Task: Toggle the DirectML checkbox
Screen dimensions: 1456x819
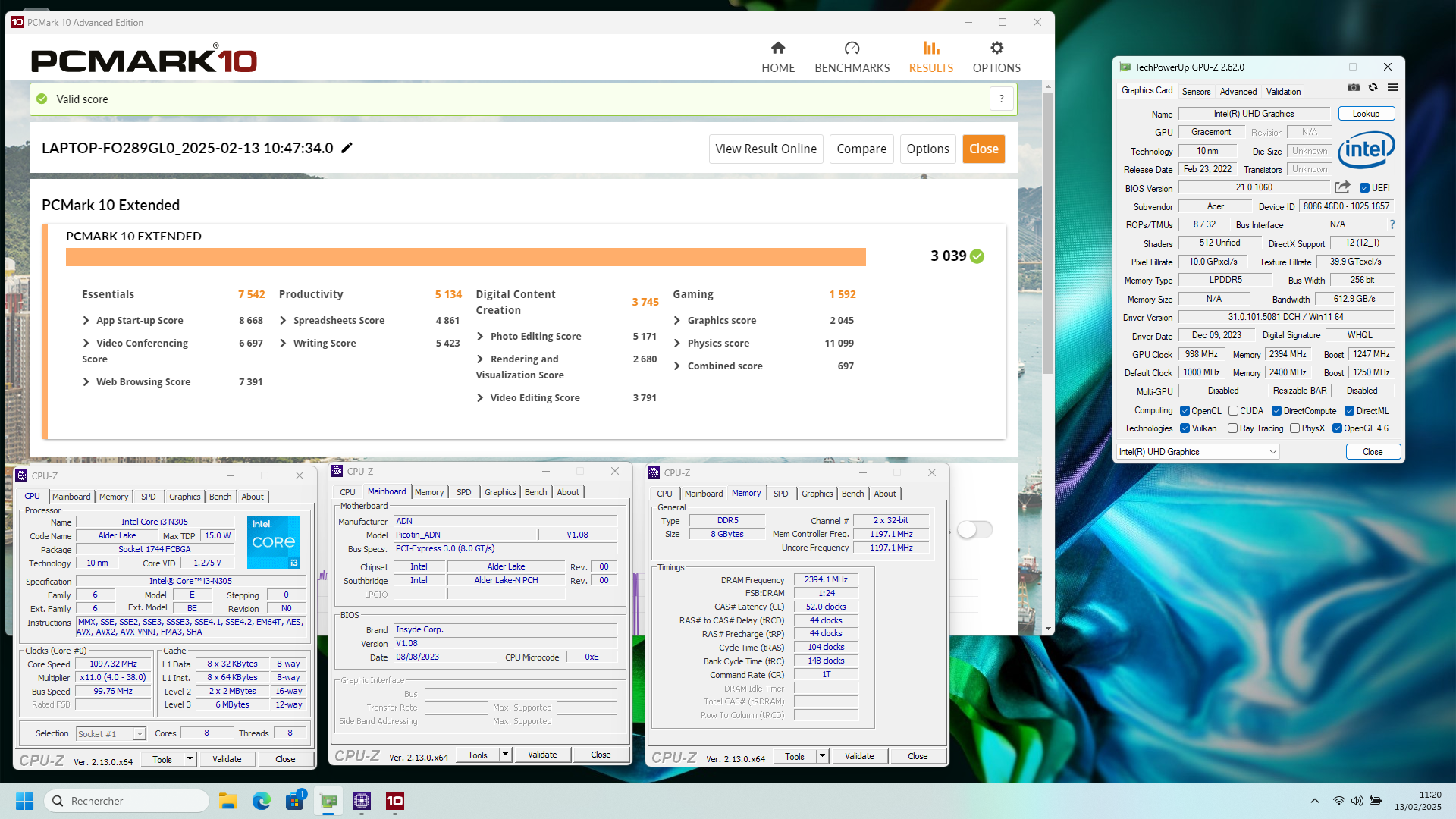Action: pyautogui.click(x=1349, y=411)
